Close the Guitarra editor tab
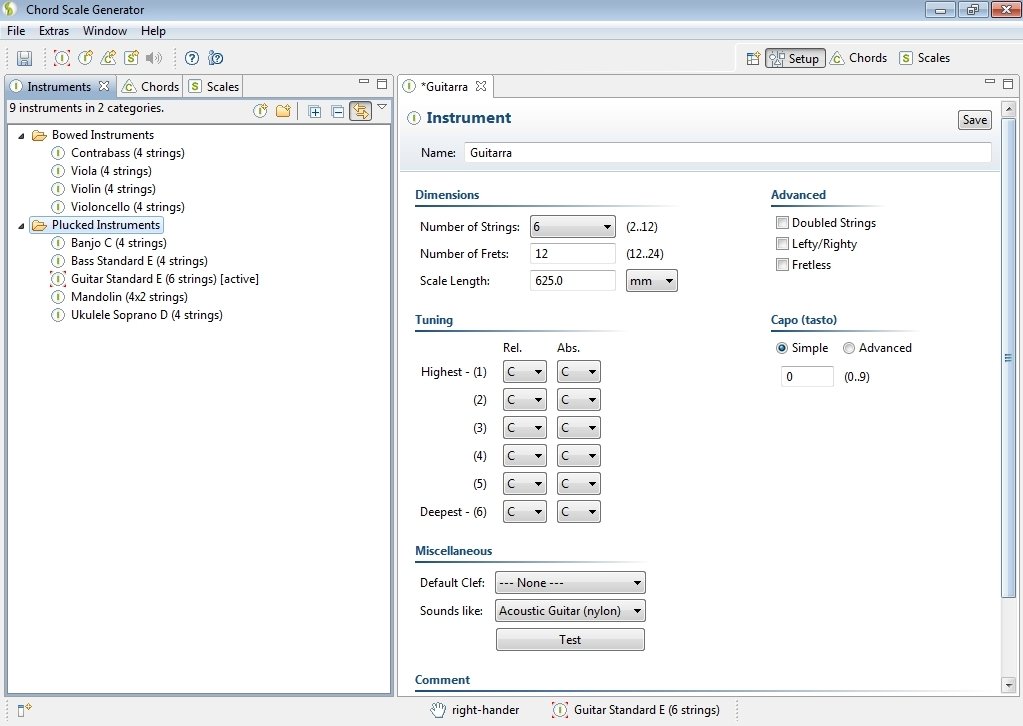This screenshot has height=726, width=1023. click(481, 86)
